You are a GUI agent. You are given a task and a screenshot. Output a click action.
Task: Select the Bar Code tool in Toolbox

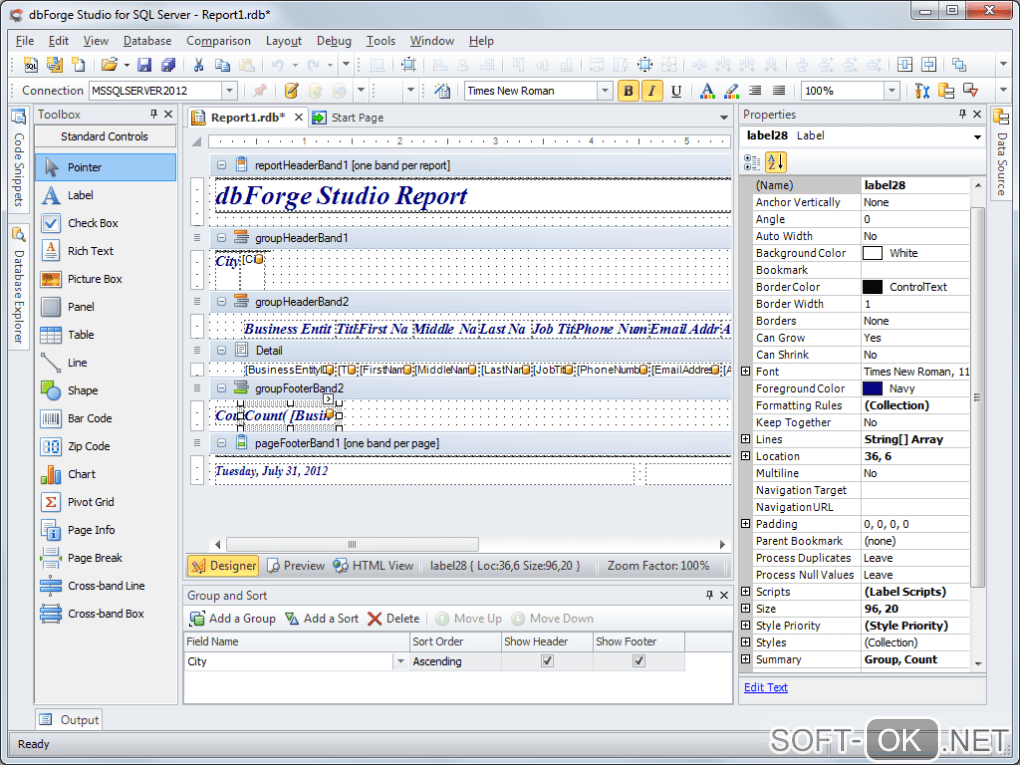(x=89, y=419)
